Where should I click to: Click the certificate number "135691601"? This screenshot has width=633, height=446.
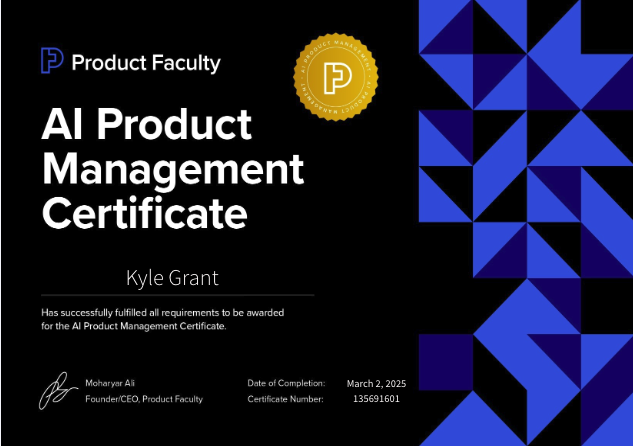tap(376, 399)
